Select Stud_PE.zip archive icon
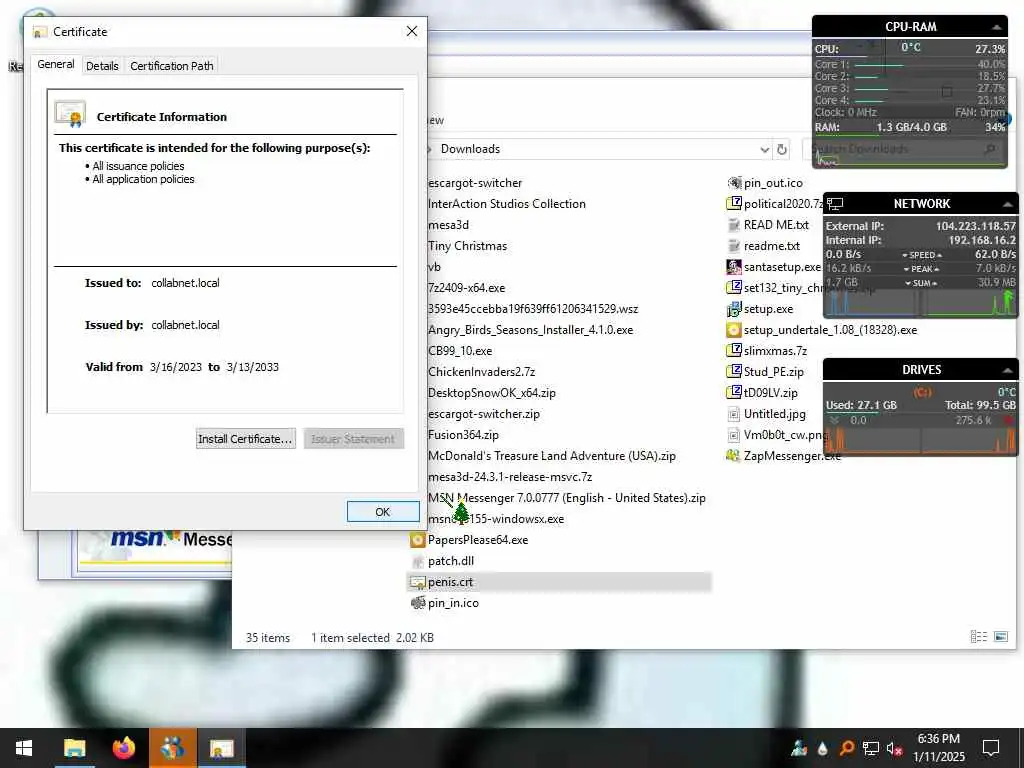The height and width of the screenshot is (768, 1024). point(734,372)
